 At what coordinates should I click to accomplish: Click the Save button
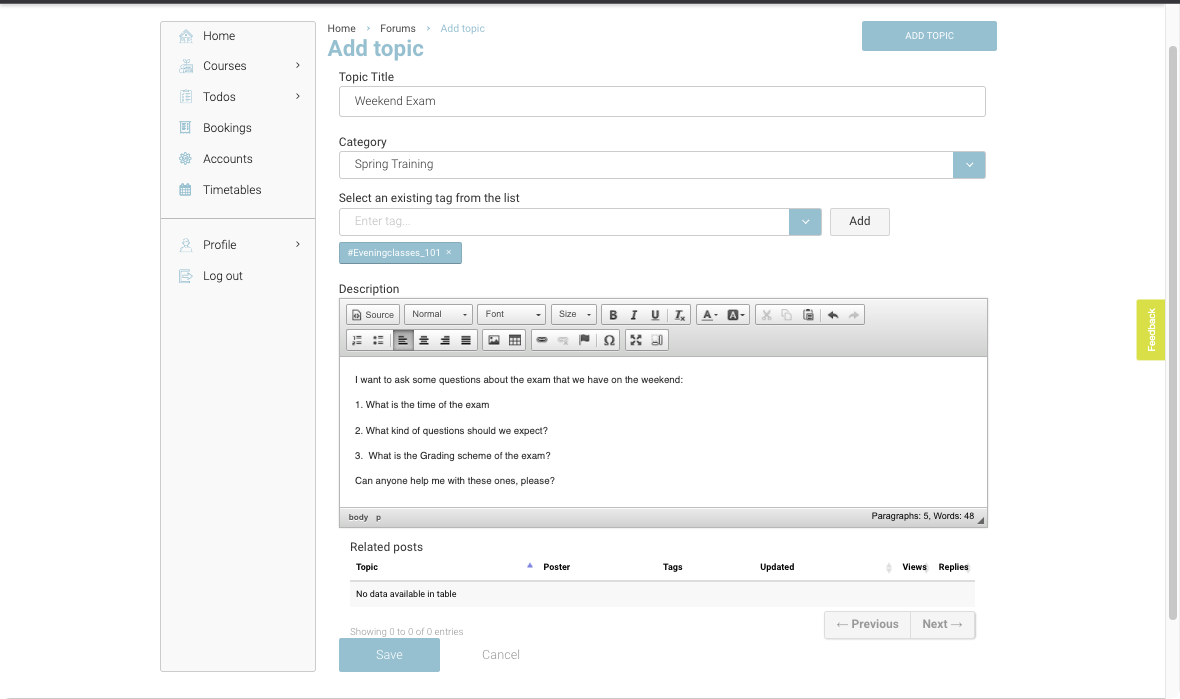[x=389, y=655]
